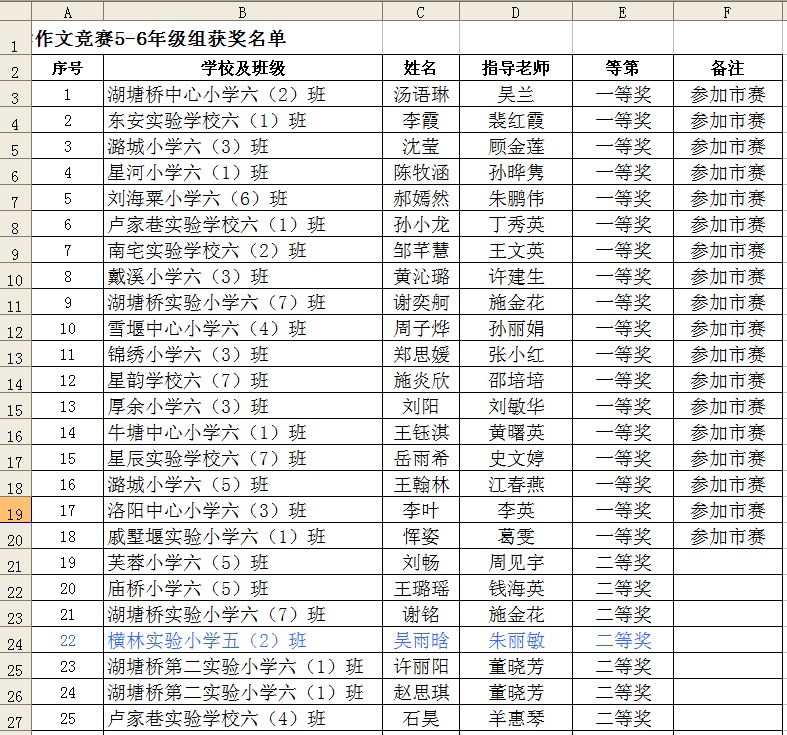Select name cell 赵思琪

pos(421,692)
